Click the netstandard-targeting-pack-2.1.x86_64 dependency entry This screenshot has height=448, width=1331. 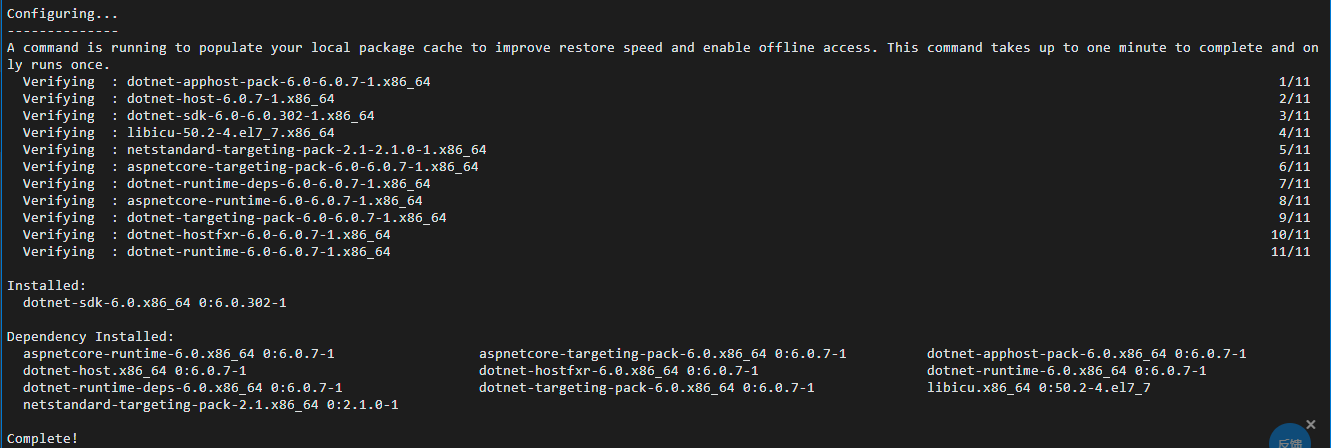point(211,404)
